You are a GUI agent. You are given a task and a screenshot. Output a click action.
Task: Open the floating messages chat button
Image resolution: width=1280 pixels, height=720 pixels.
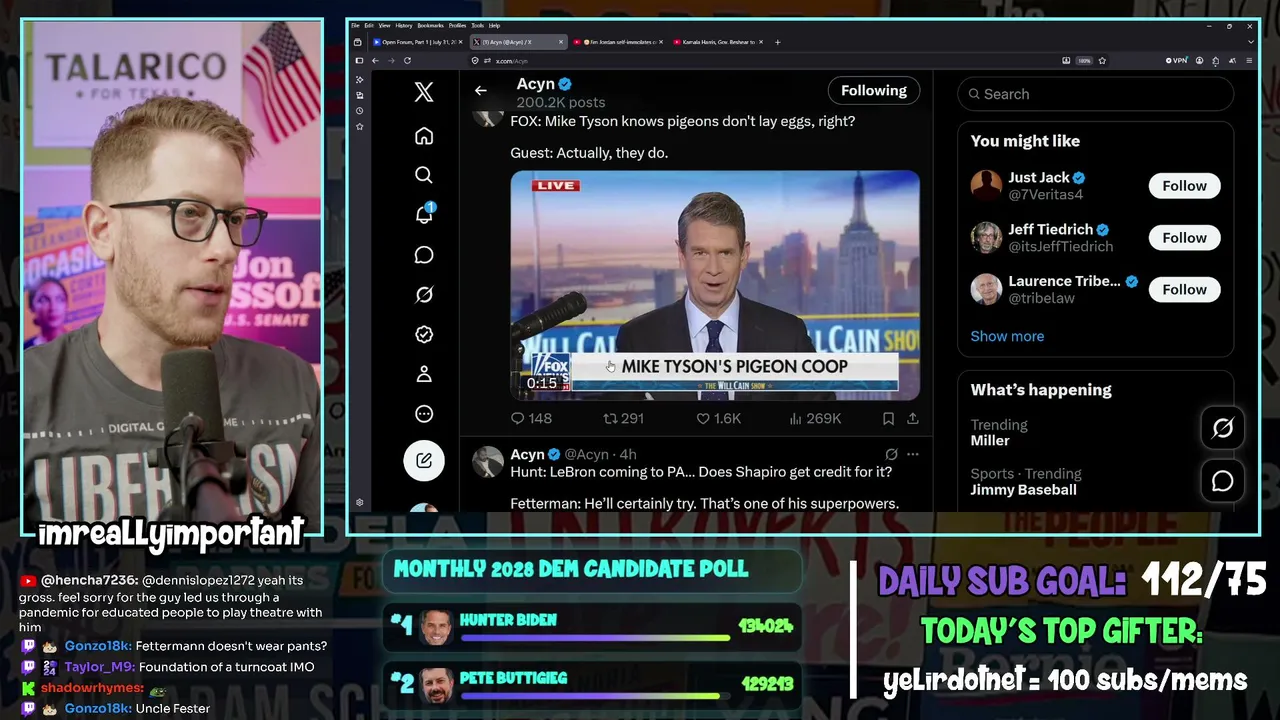pyautogui.click(x=1222, y=481)
